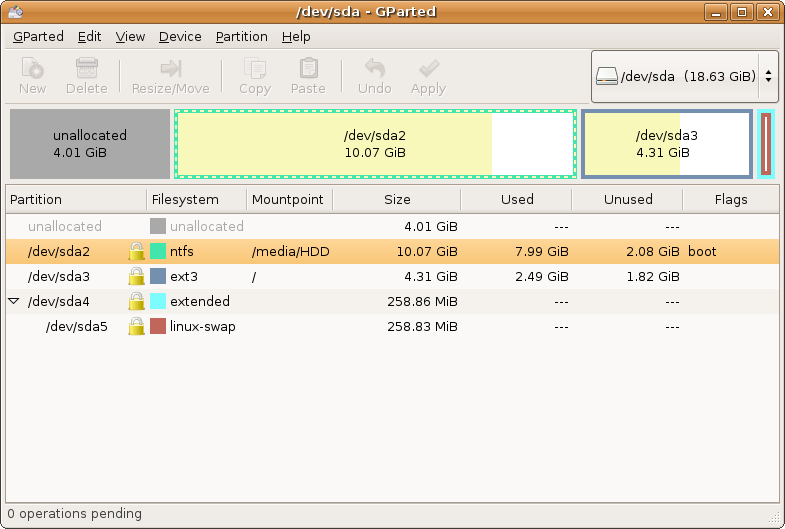The image size is (785, 529).
Task: Sort by Unused column header
Action: click(x=627, y=200)
